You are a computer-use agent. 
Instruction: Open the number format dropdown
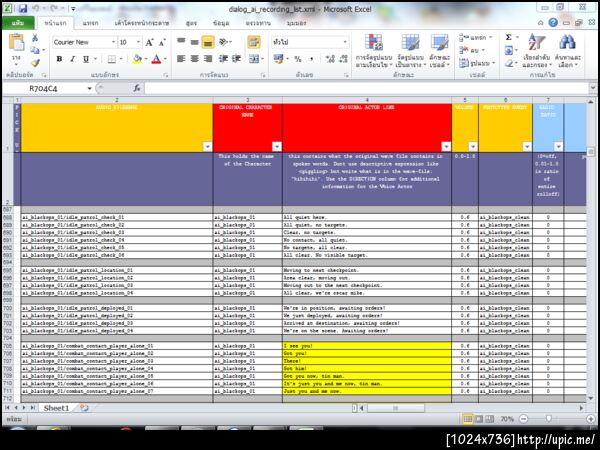pyautogui.click(x=345, y=42)
